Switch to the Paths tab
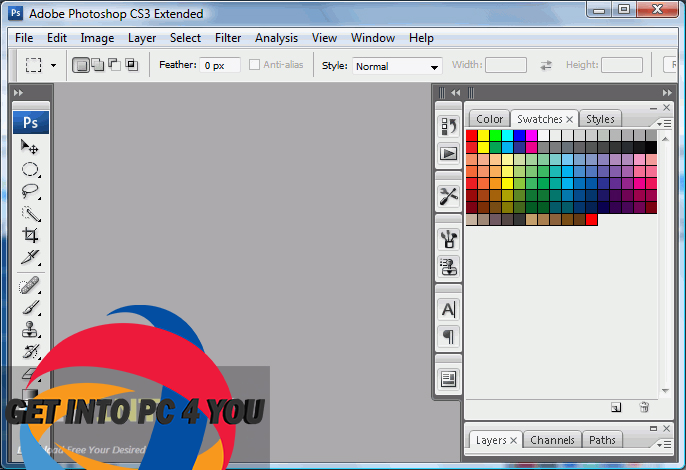Image resolution: width=686 pixels, height=470 pixels. tap(602, 440)
